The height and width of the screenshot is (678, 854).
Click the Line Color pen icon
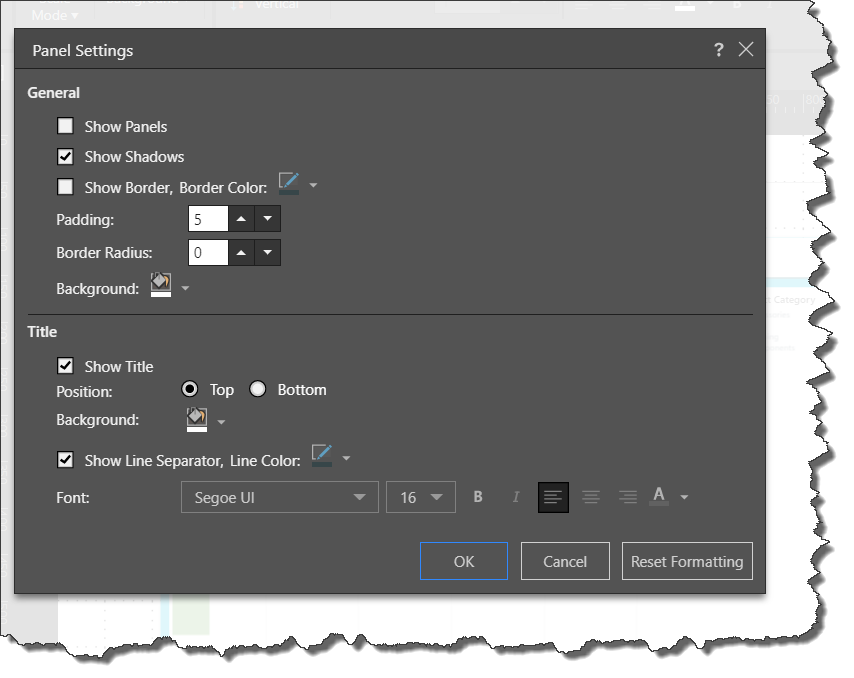coord(322,457)
